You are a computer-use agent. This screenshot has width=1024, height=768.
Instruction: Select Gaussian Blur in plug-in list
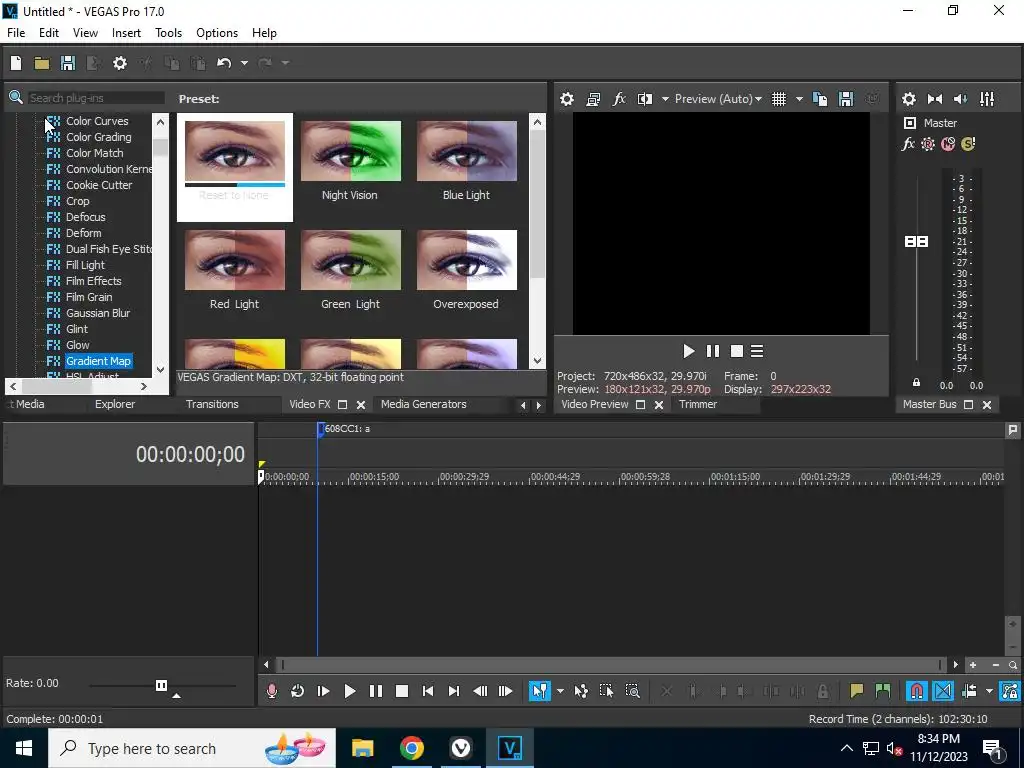[98, 313]
